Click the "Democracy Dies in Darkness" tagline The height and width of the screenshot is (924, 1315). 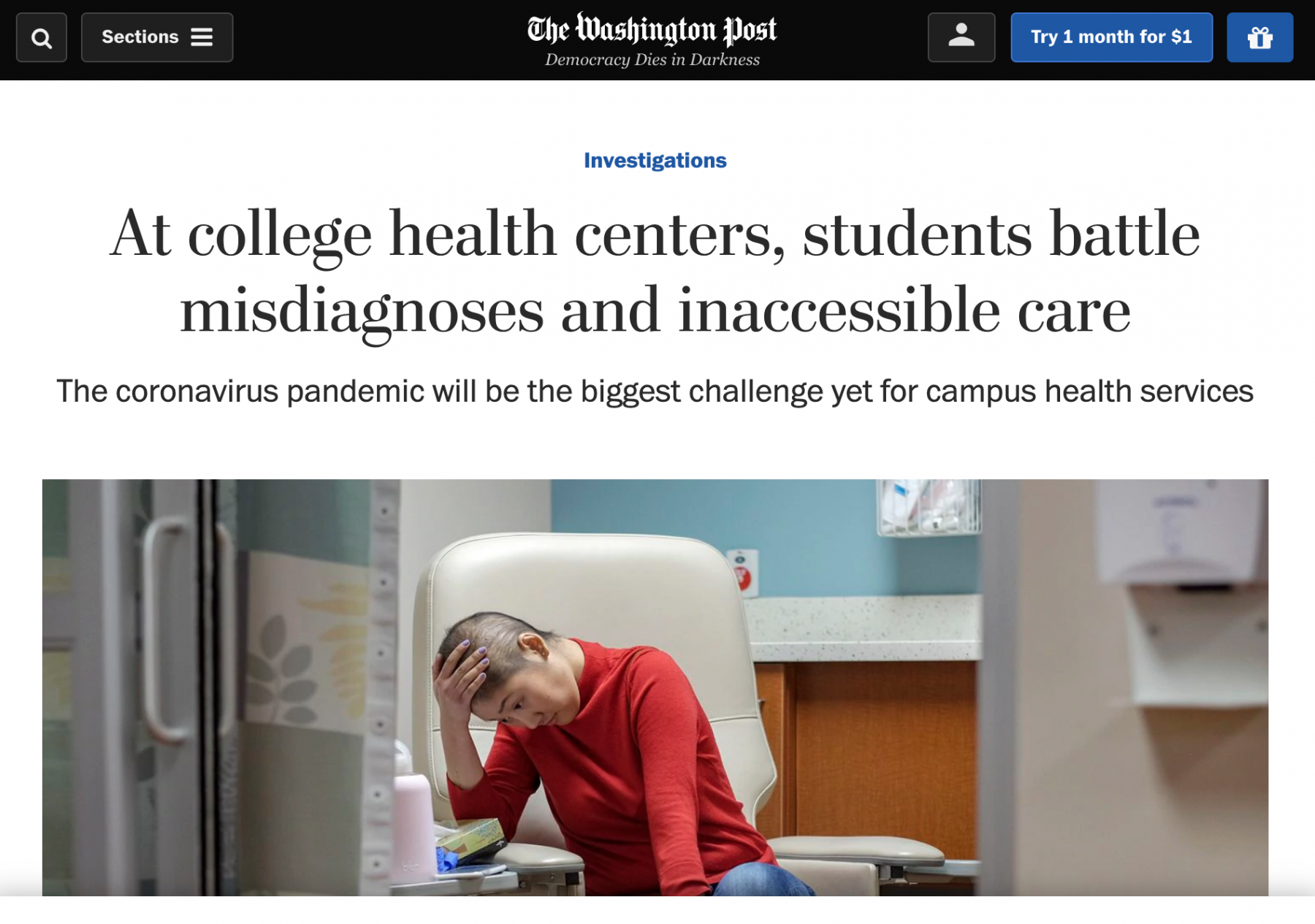tap(652, 60)
